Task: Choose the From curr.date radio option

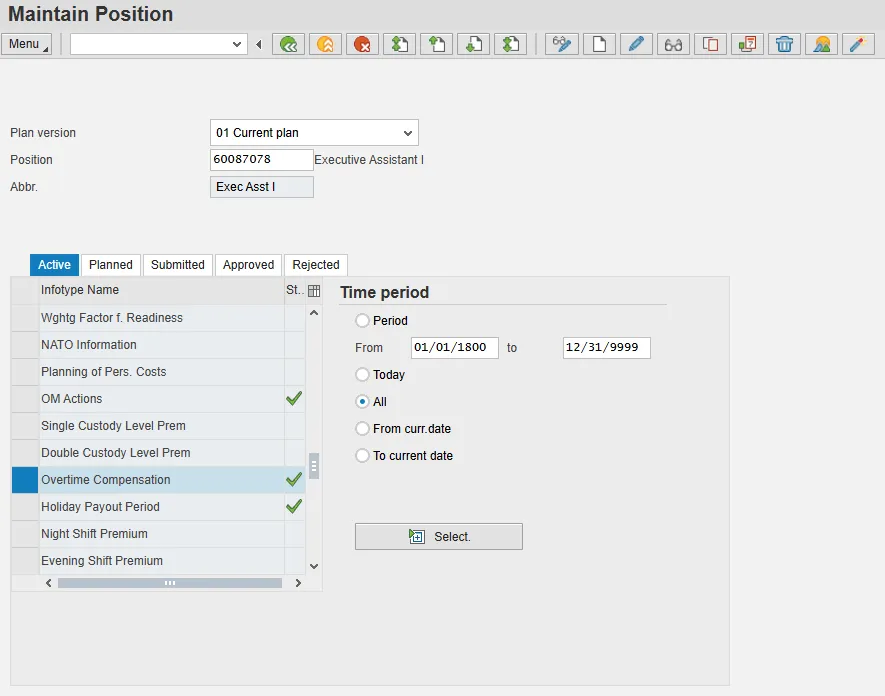Action: point(363,429)
